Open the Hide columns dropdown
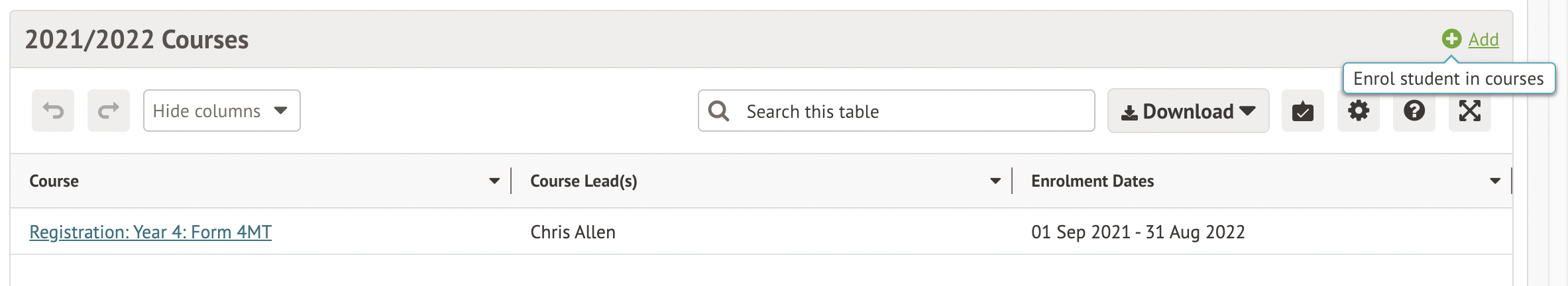The width and height of the screenshot is (1568, 286). pyautogui.click(x=221, y=111)
